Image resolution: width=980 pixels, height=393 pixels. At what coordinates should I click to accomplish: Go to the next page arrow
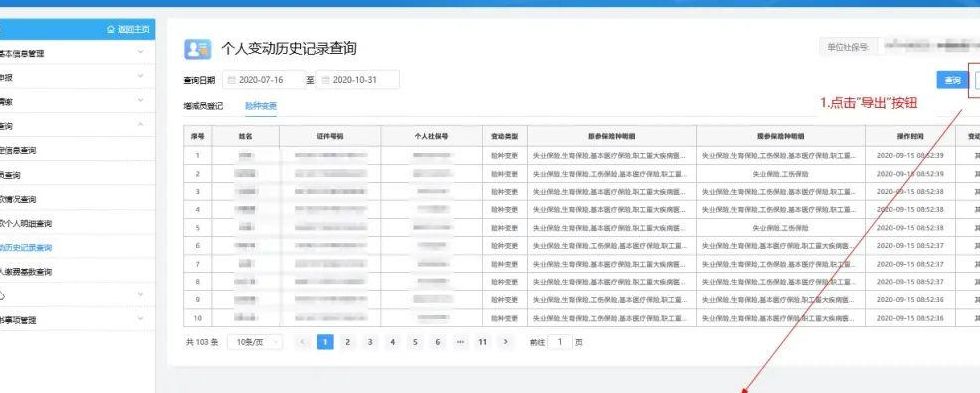click(505, 342)
